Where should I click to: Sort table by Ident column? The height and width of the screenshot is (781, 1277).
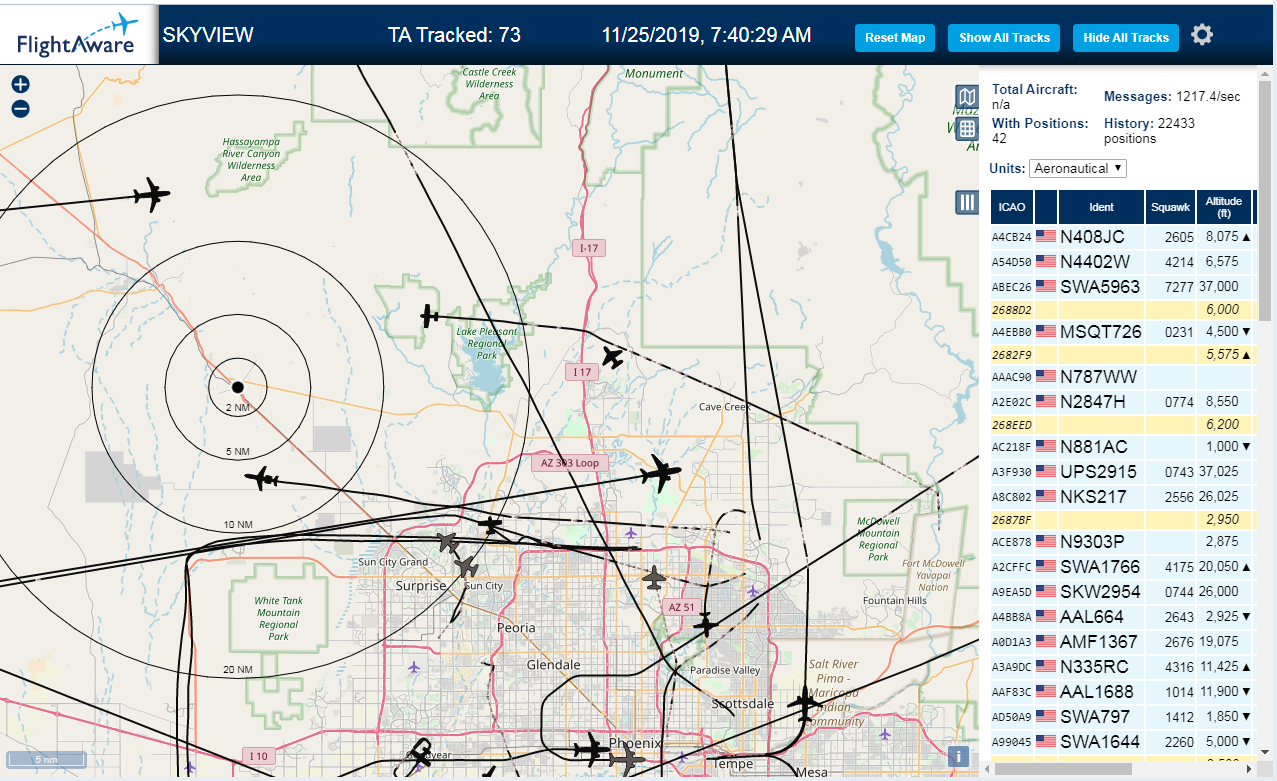point(1101,207)
